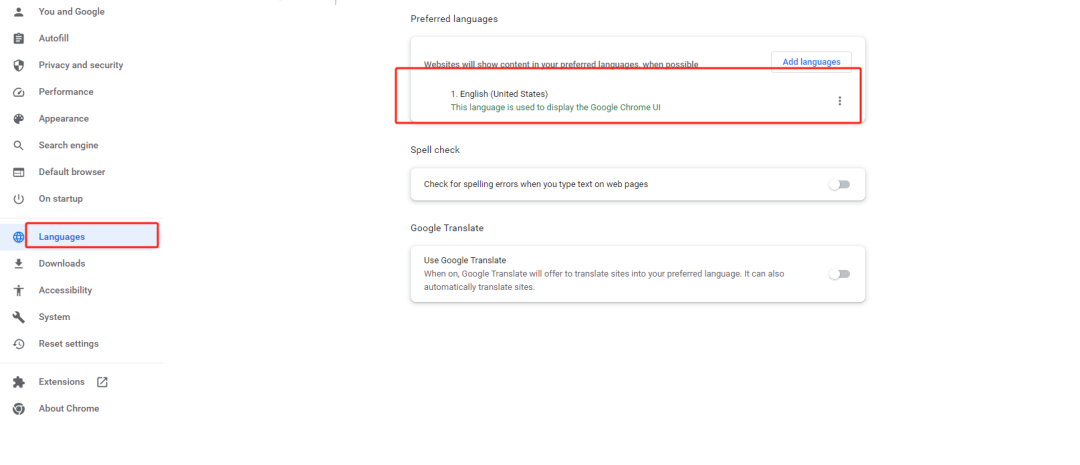Click the Autofill clipboard icon

(19, 39)
